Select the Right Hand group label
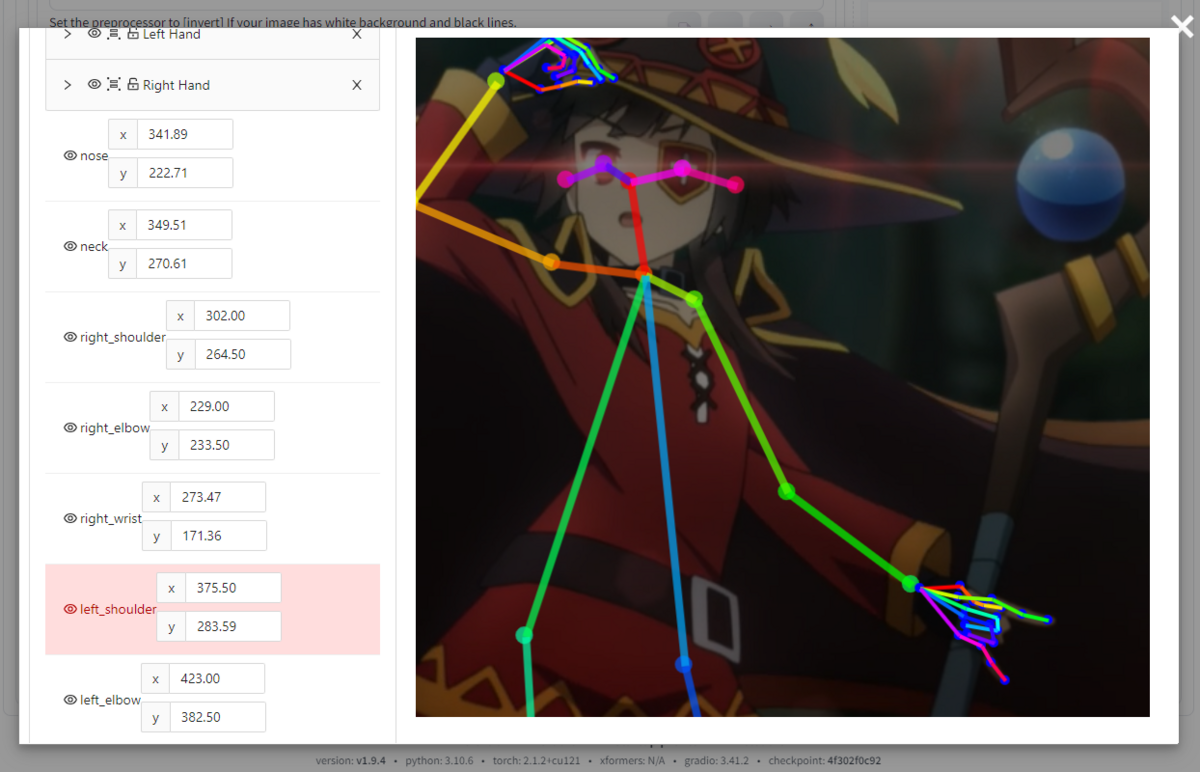 (x=176, y=85)
